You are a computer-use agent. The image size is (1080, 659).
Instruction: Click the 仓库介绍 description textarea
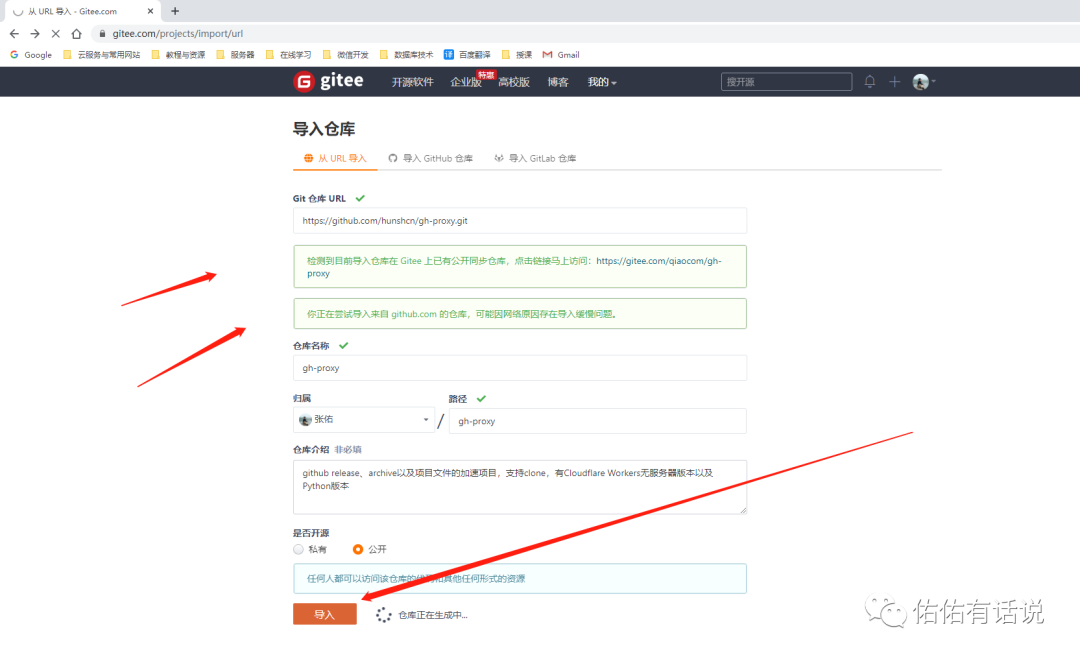pyautogui.click(x=519, y=487)
